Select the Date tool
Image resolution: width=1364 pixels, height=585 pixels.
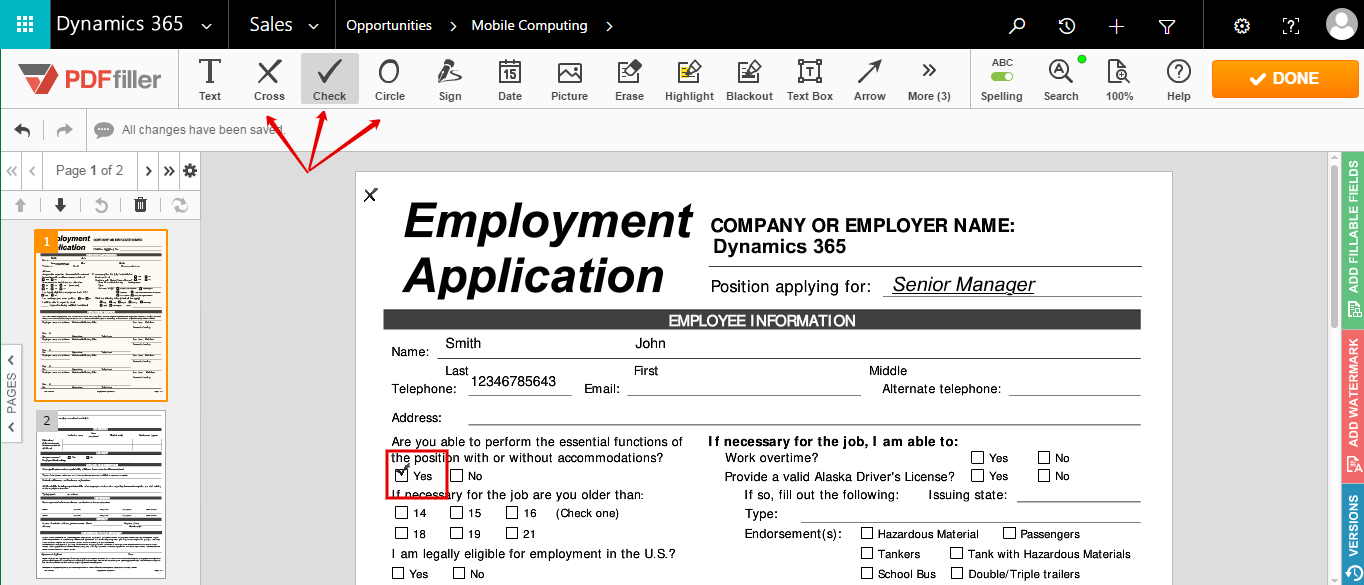click(x=510, y=79)
